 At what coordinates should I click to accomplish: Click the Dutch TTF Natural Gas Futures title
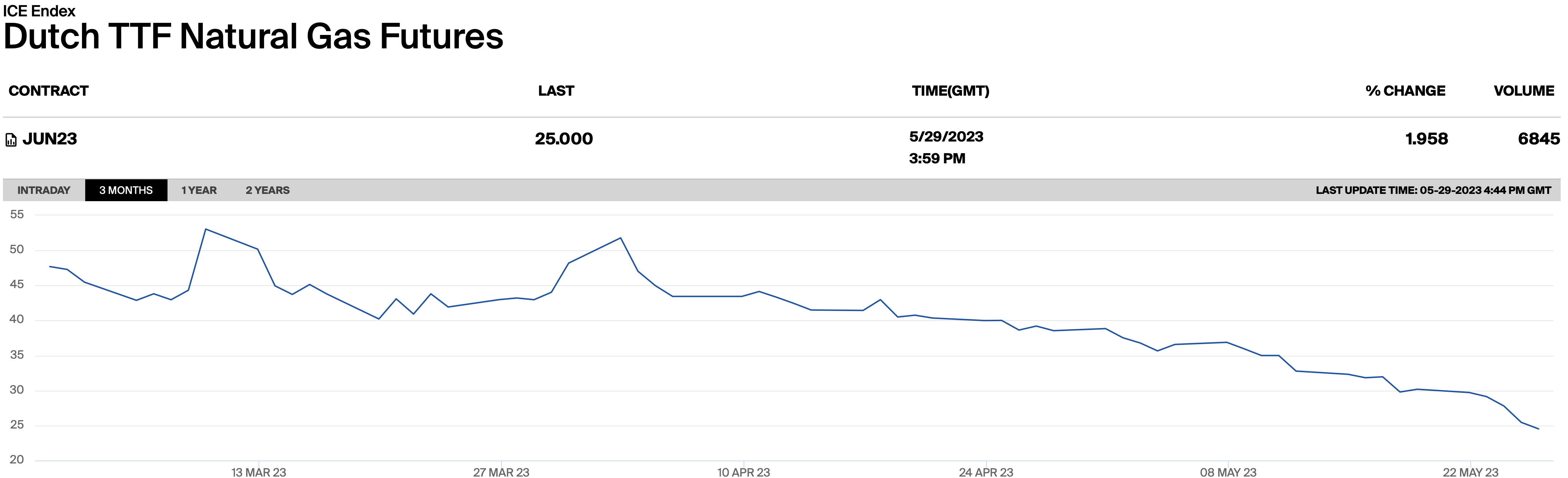pos(253,36)
